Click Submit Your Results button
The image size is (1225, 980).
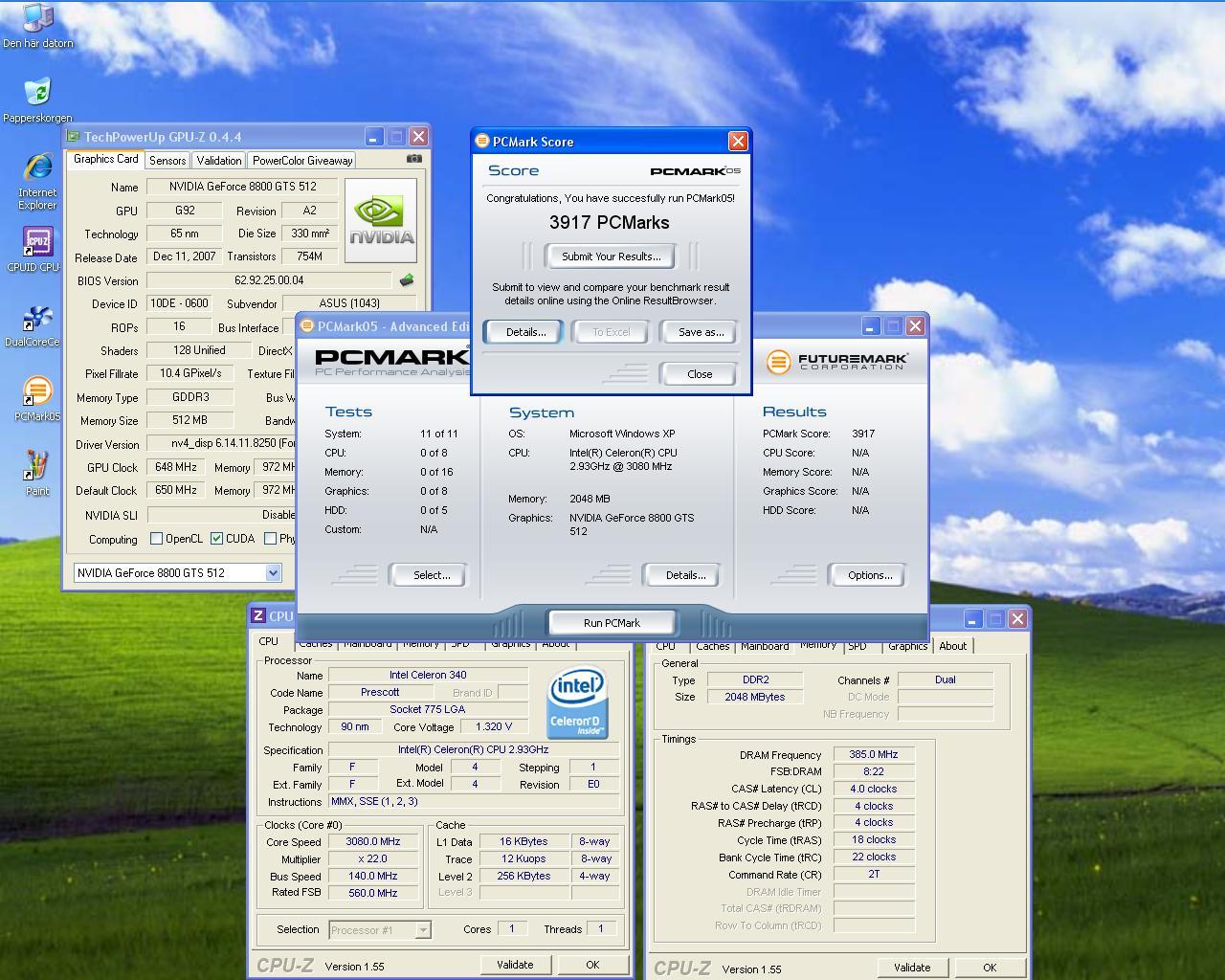(x=611, y=256)
